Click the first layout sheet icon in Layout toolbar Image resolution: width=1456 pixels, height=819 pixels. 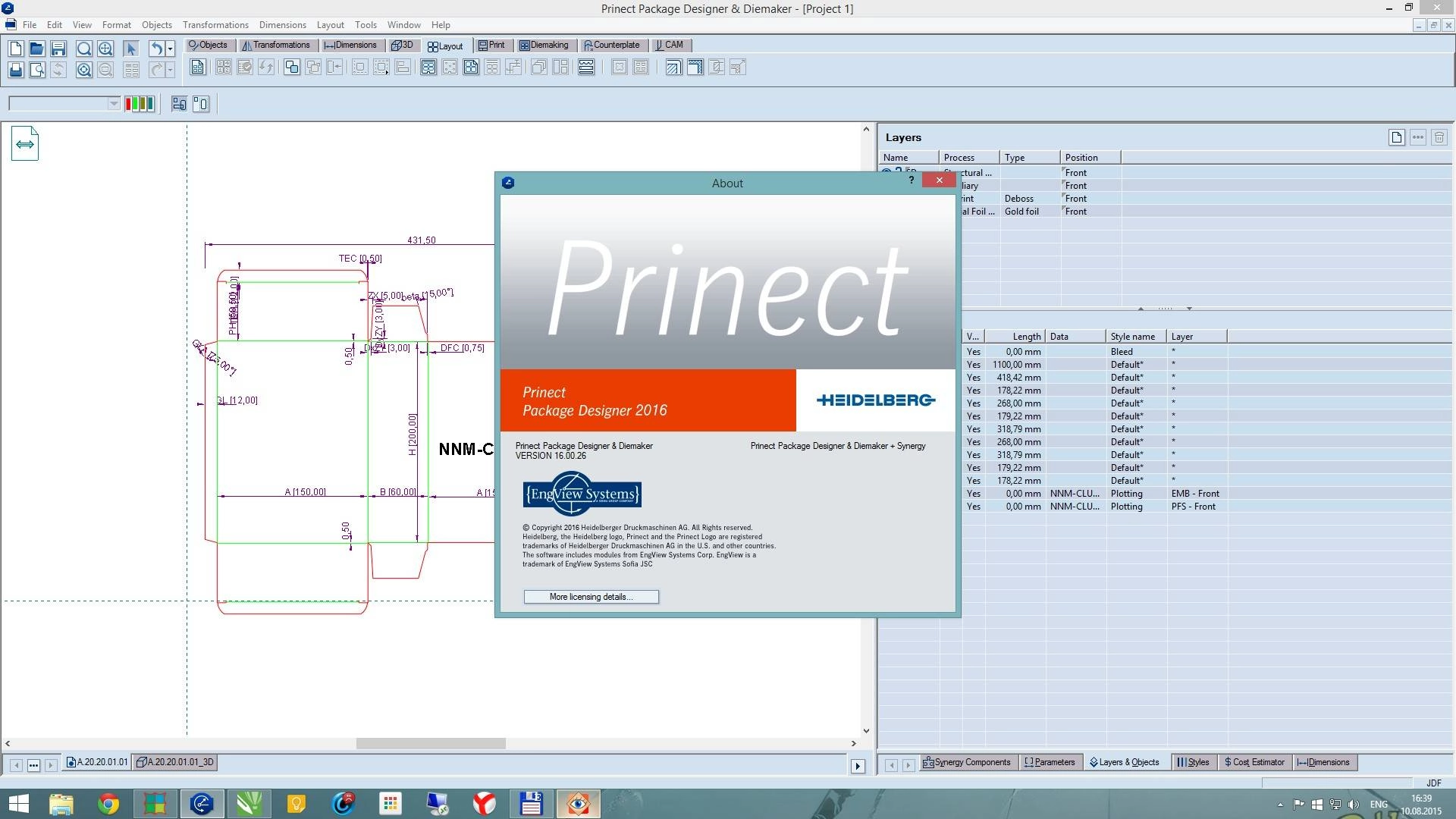pos(197,67)
